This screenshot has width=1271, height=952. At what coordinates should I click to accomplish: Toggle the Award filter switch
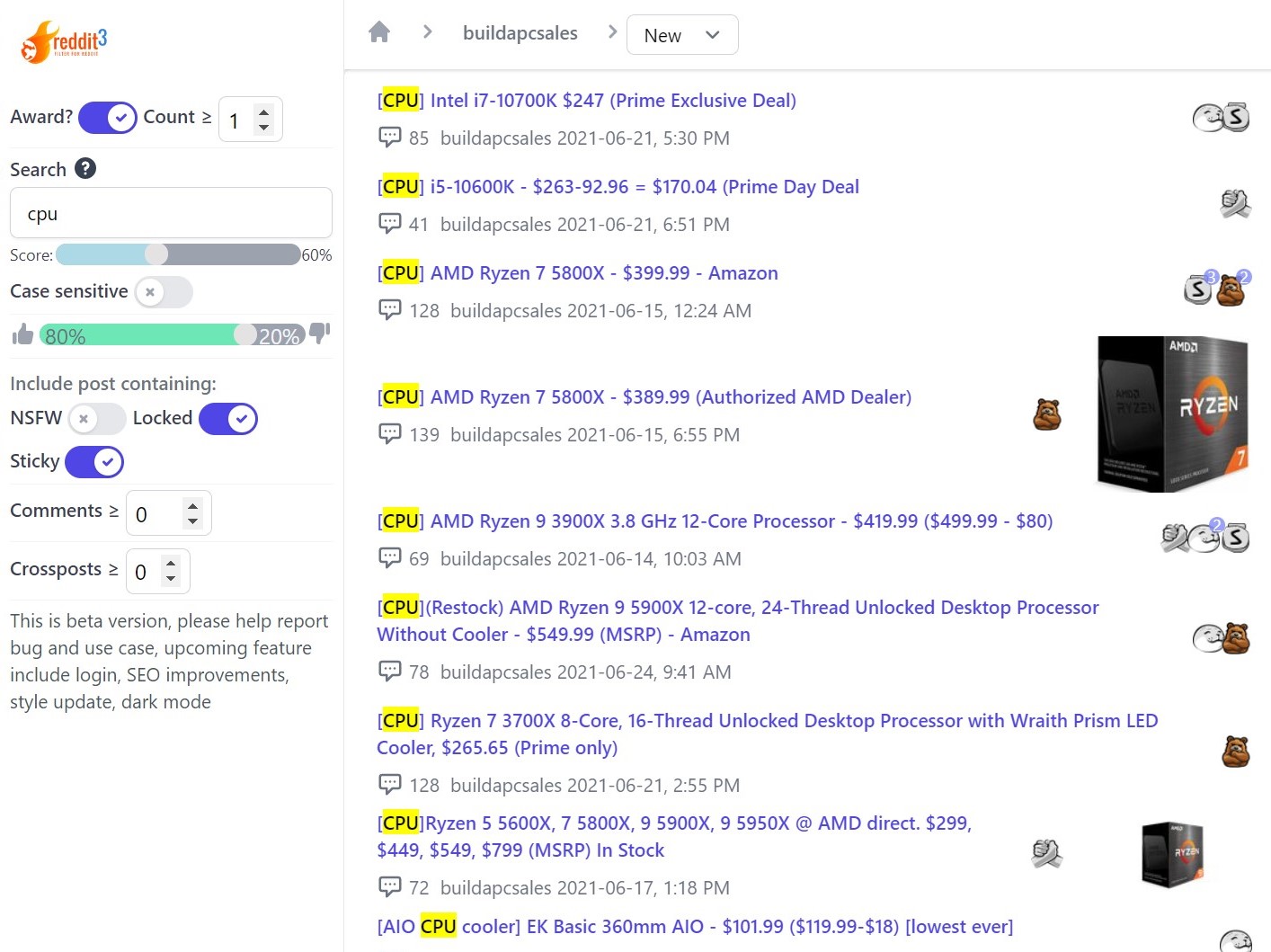(108, 118)
